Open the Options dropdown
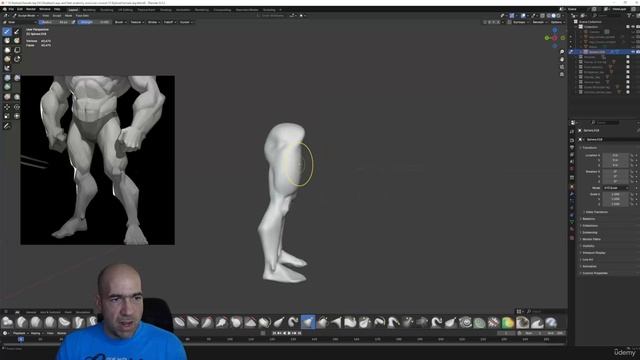This screenshot has height=360, width=640. coord(557,22)
